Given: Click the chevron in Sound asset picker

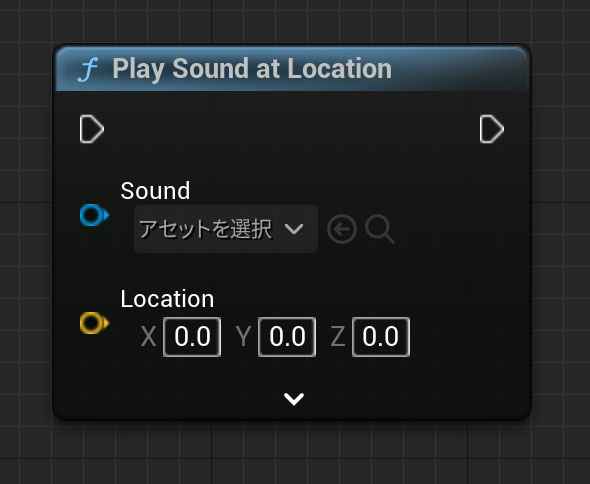Looking at the screenshot, I should point(294,228).
